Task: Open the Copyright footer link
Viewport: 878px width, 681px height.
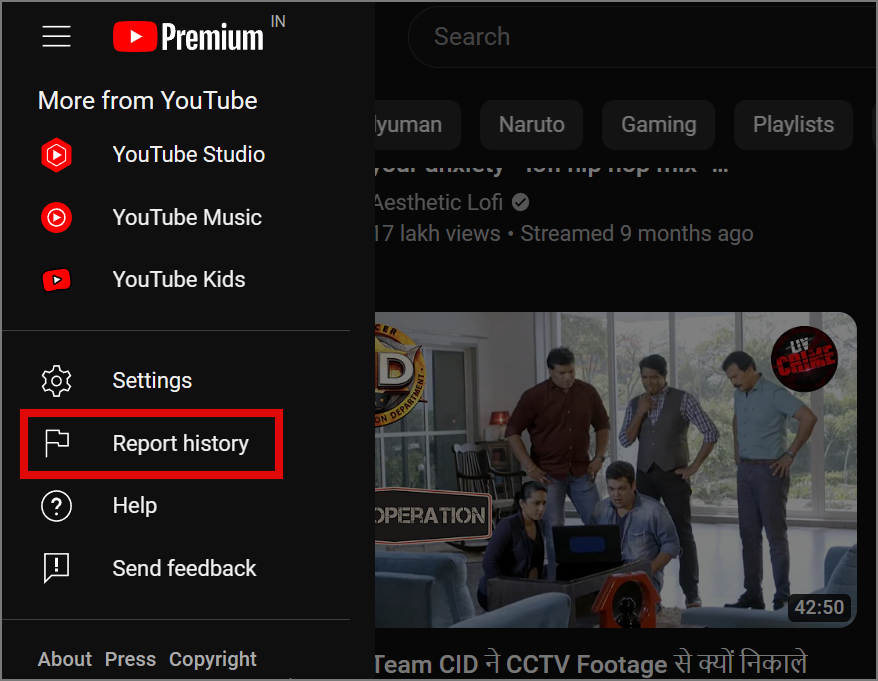Action: (x=213, y=659)
